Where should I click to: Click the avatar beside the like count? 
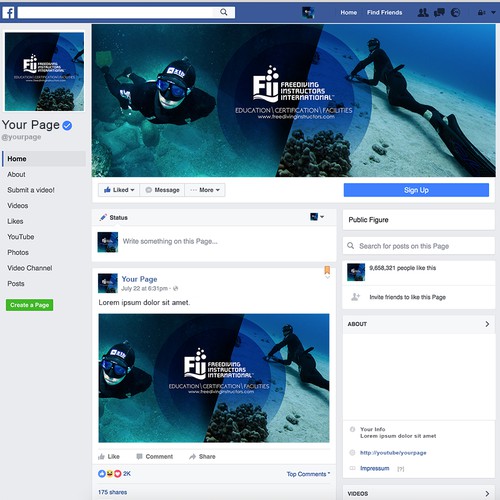(x=356, y=272)
